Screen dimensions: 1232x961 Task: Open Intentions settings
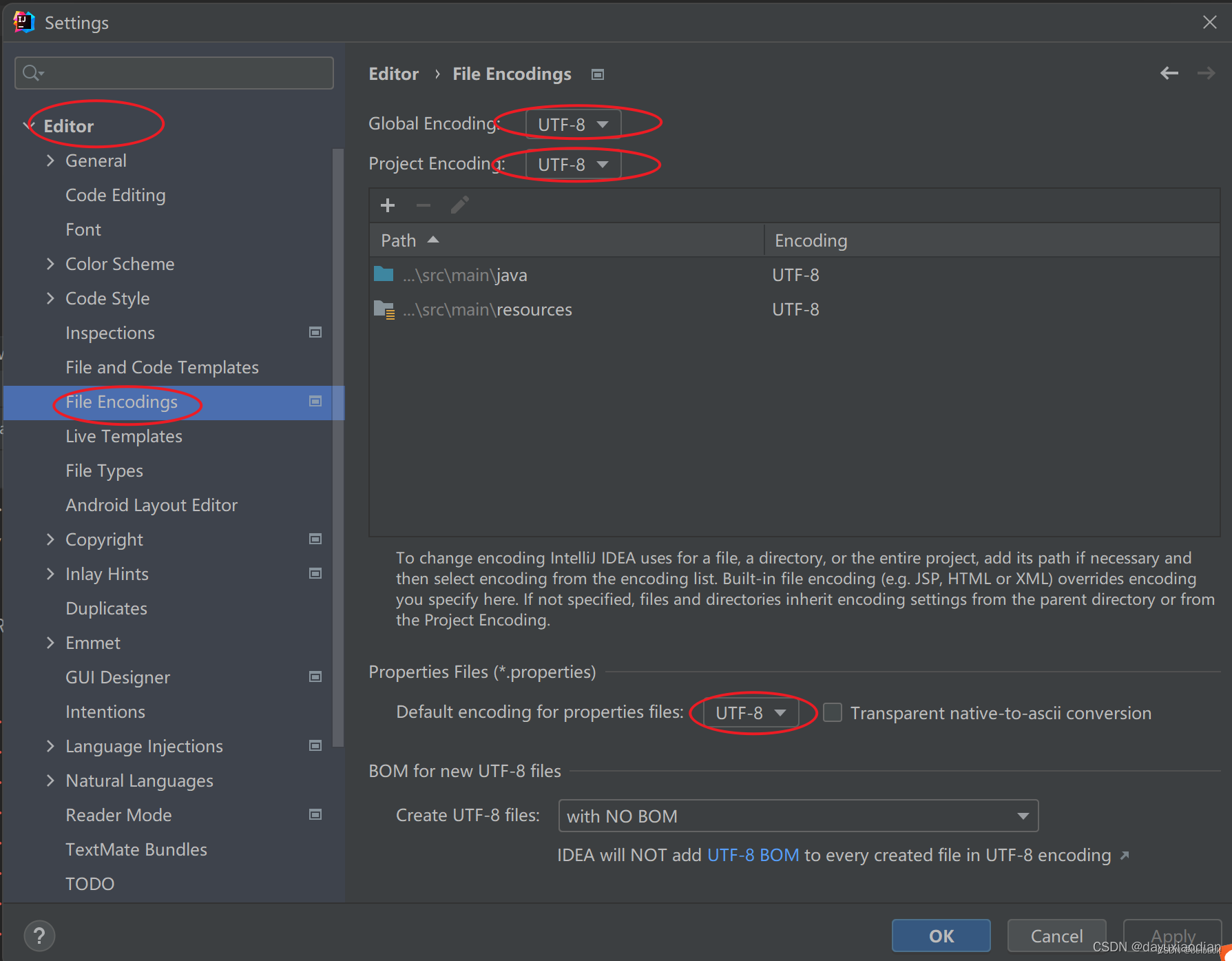(x=105, y=712)
